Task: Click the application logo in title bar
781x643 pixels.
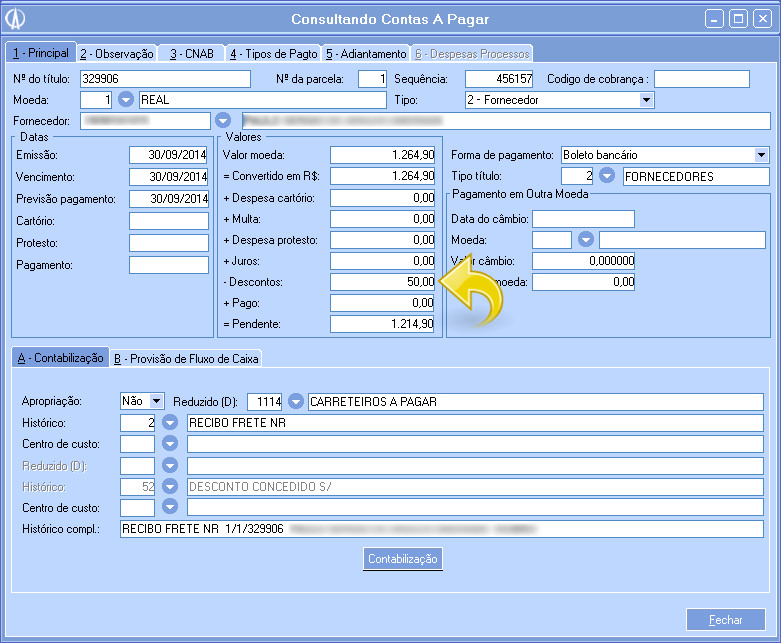Action: click(x=16, y=19)
